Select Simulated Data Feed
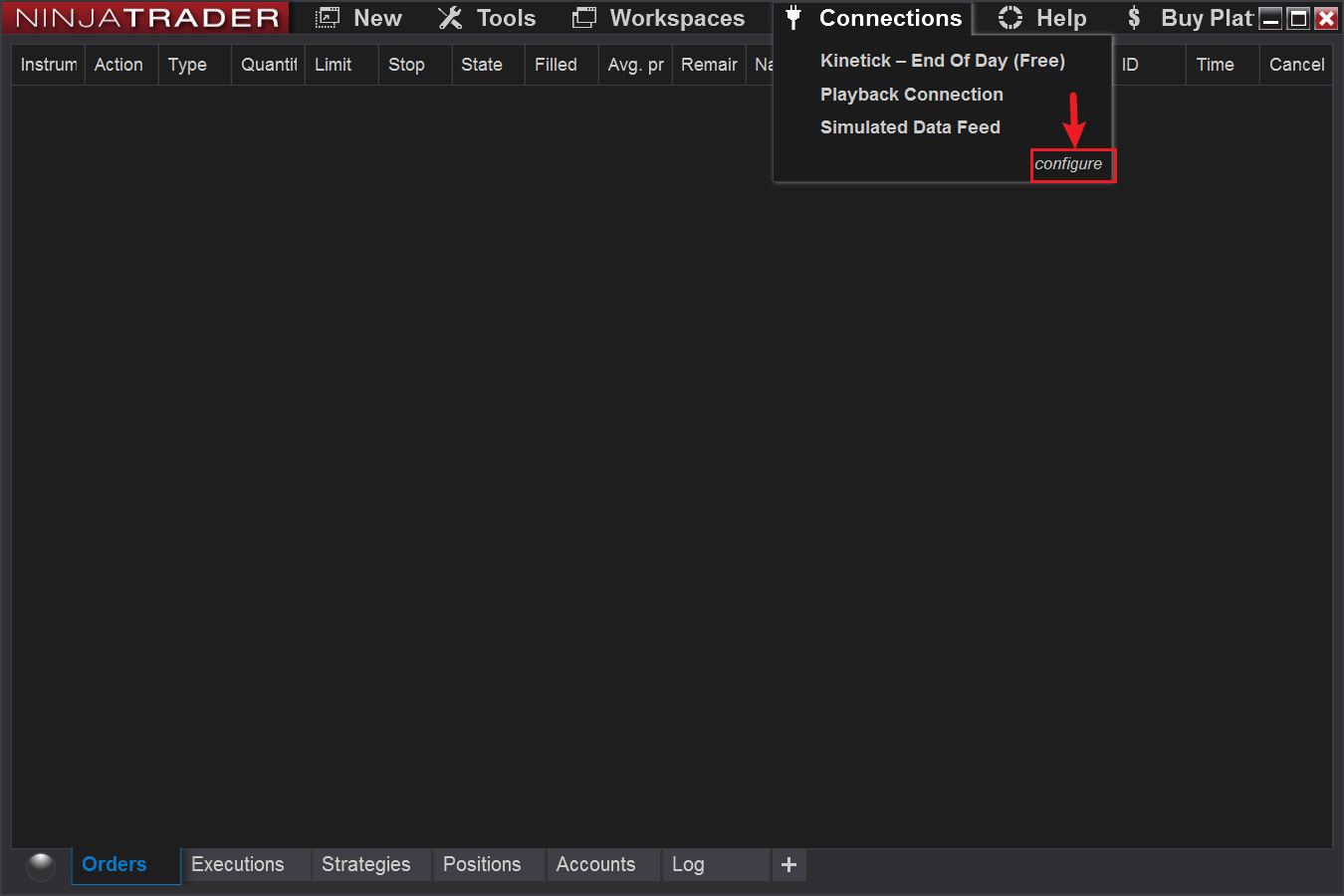 [x=910, y=127]
